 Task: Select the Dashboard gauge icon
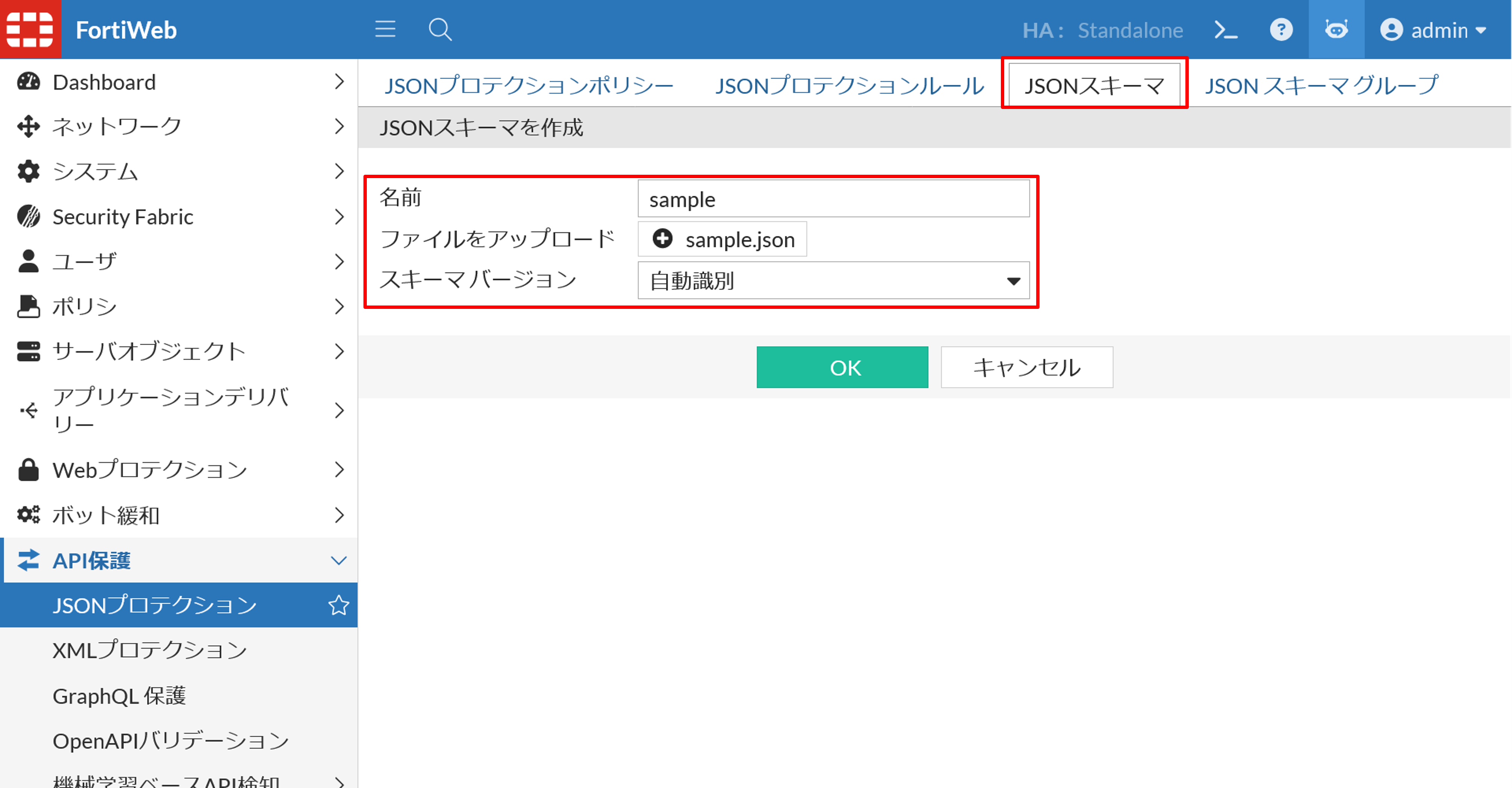pyautogui.click(x=28, y=82)
